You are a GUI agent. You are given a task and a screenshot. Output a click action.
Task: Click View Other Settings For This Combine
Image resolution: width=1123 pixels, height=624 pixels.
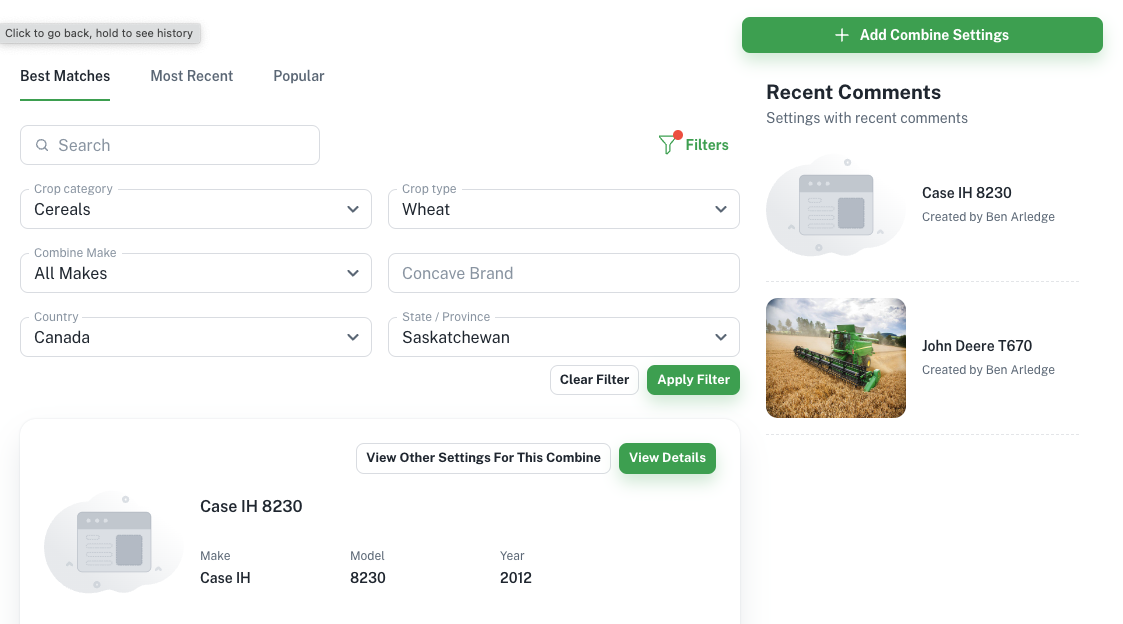pos(483,458)
